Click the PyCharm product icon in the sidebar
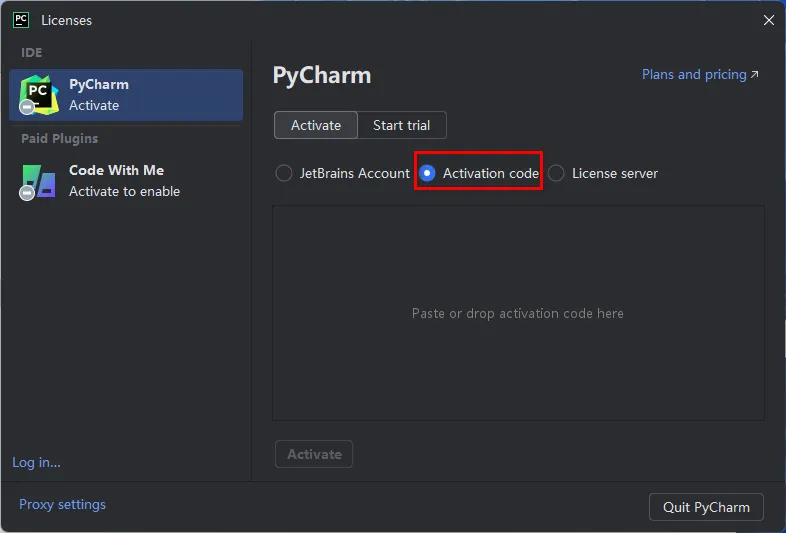Screen dimensions: 786x533 [39, 95]
